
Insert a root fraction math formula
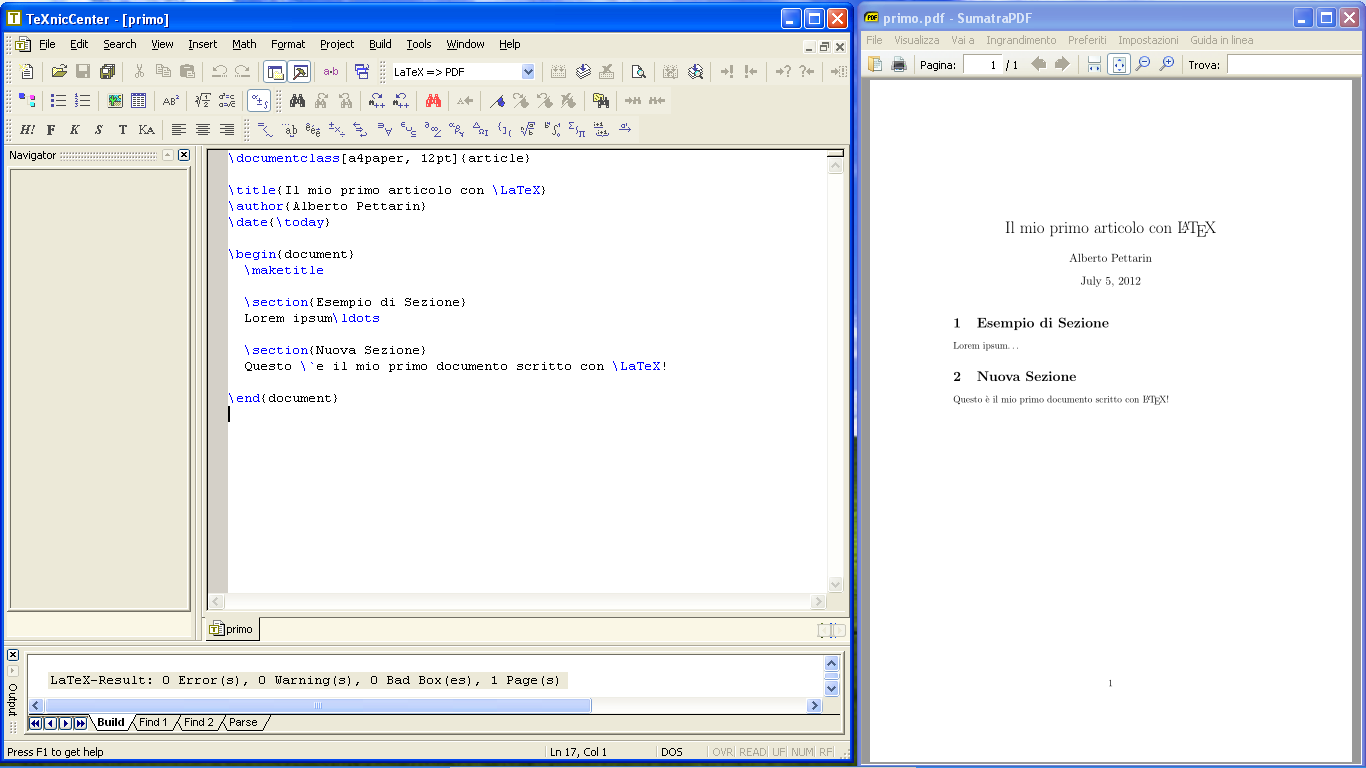202,100
